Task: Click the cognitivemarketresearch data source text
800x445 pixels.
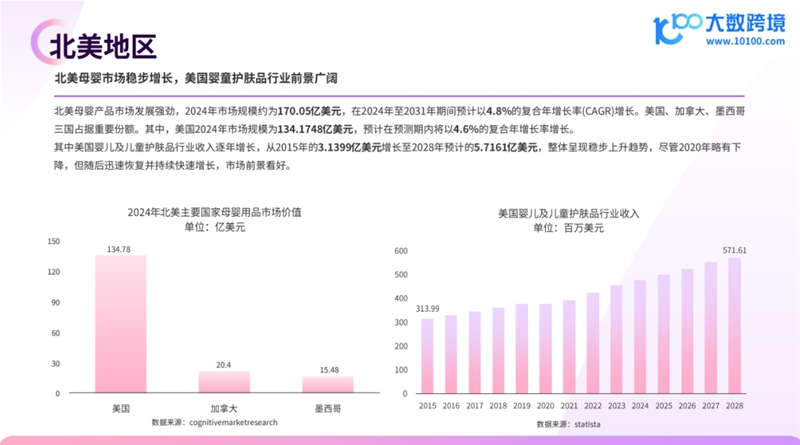Action: click(x=214, y=423)
